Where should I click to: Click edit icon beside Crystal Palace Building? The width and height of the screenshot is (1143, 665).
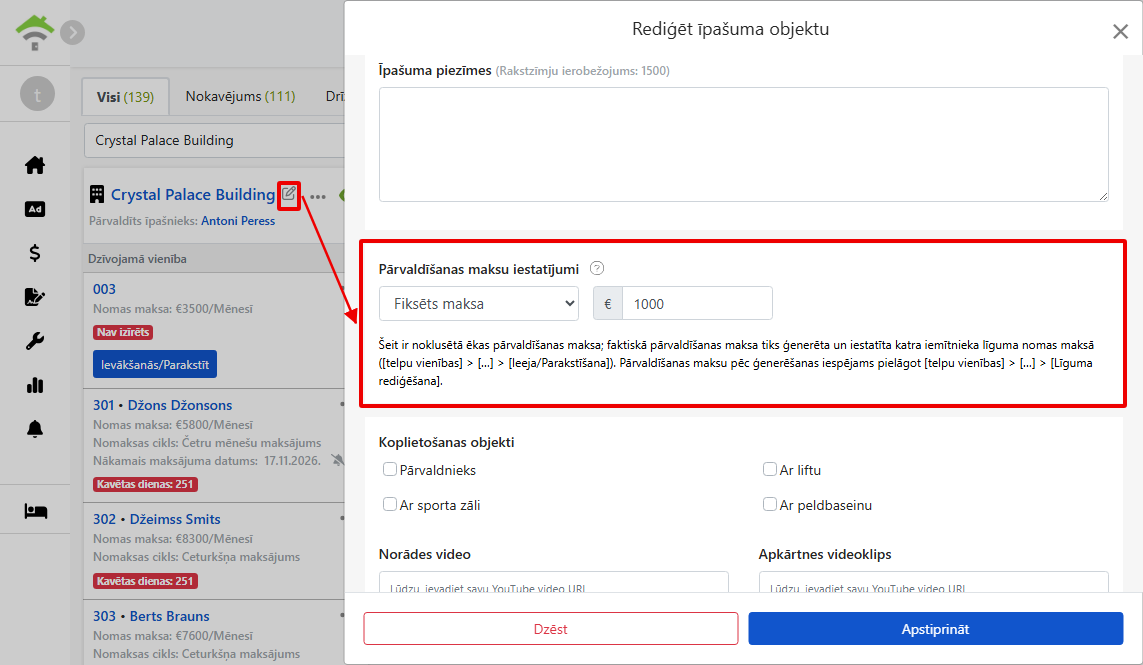click(x=289, y=194)
